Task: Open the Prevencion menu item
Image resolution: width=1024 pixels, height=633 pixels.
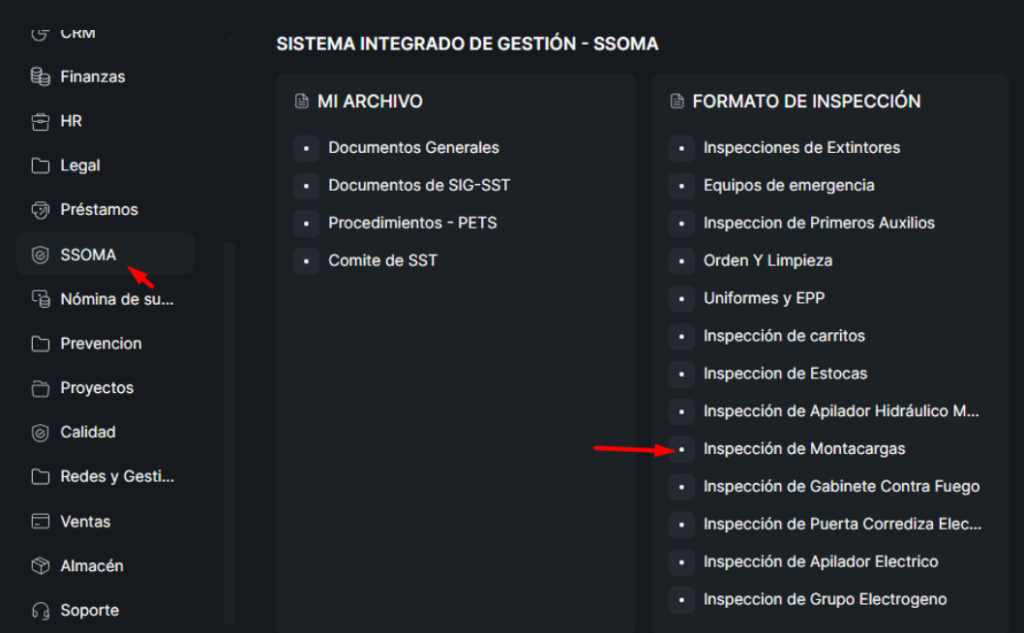Action: point(100,344)
